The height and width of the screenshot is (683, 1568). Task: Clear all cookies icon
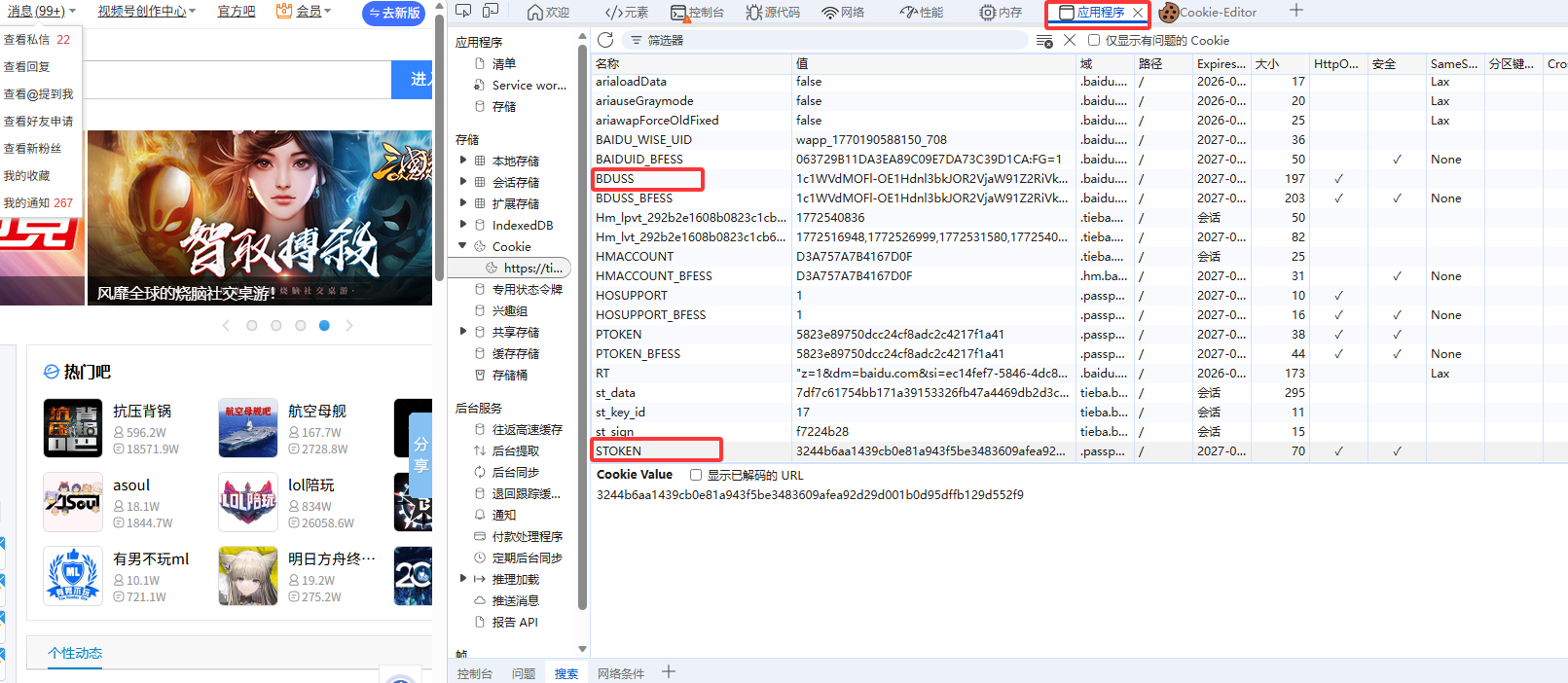click(x=1044, y=41)
